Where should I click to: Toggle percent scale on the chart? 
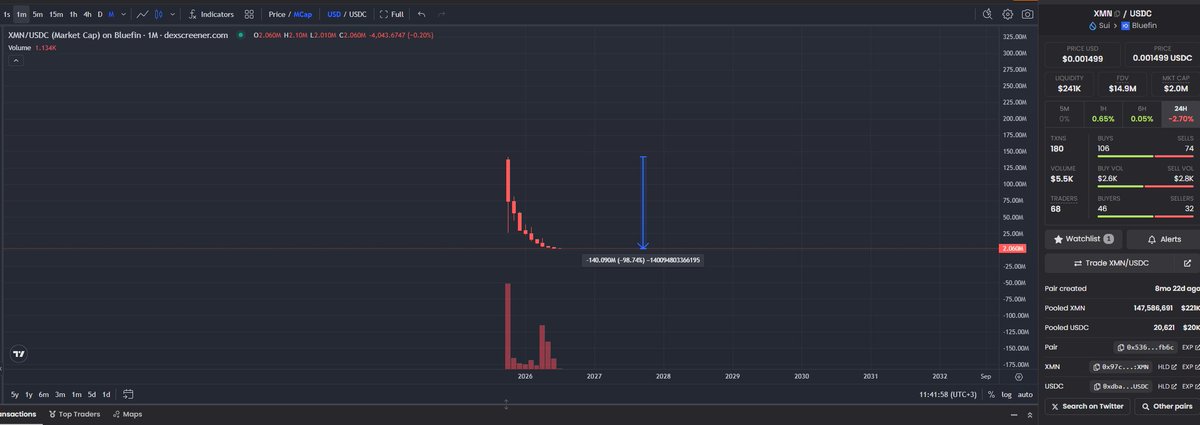991,394
